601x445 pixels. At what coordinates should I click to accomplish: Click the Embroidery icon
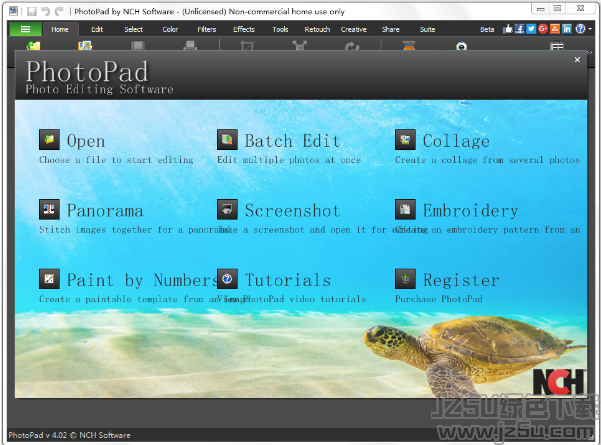406,209
